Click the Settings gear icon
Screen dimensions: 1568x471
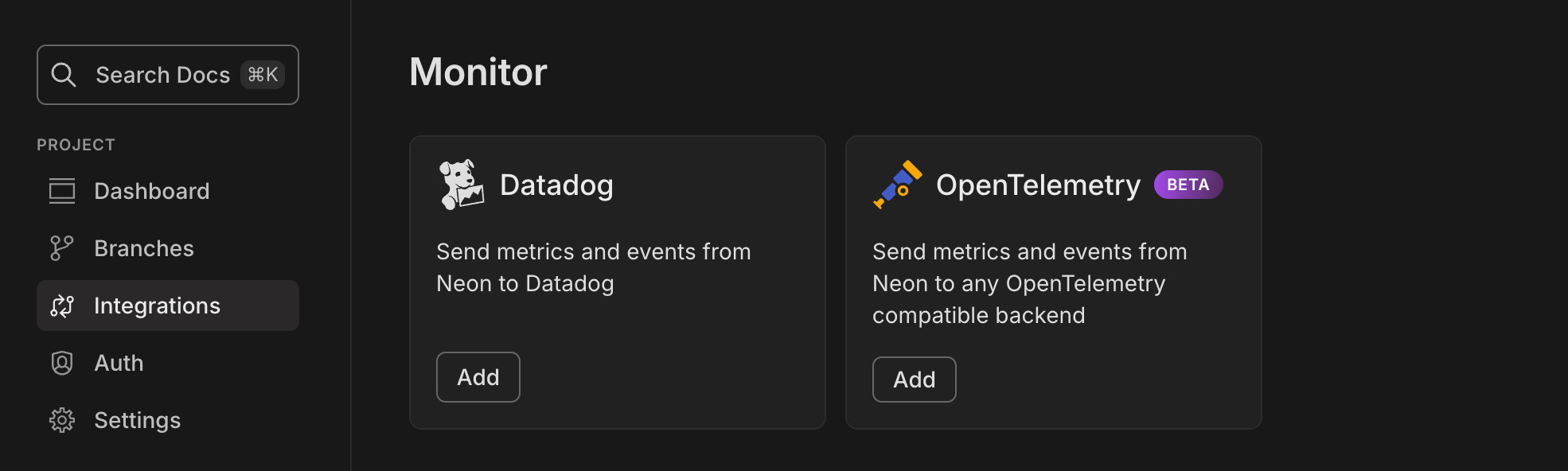(x=61, y=419)
